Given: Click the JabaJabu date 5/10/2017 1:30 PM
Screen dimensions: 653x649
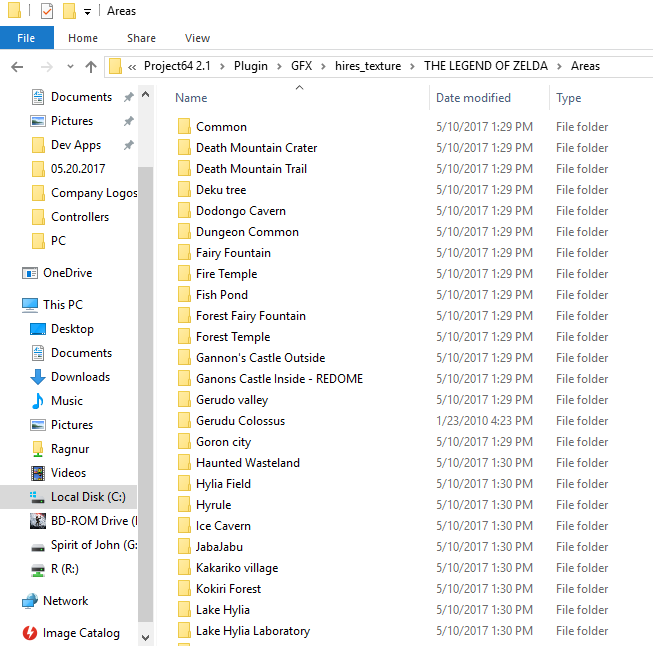Looking at the screenshot, I should [484, 547].
